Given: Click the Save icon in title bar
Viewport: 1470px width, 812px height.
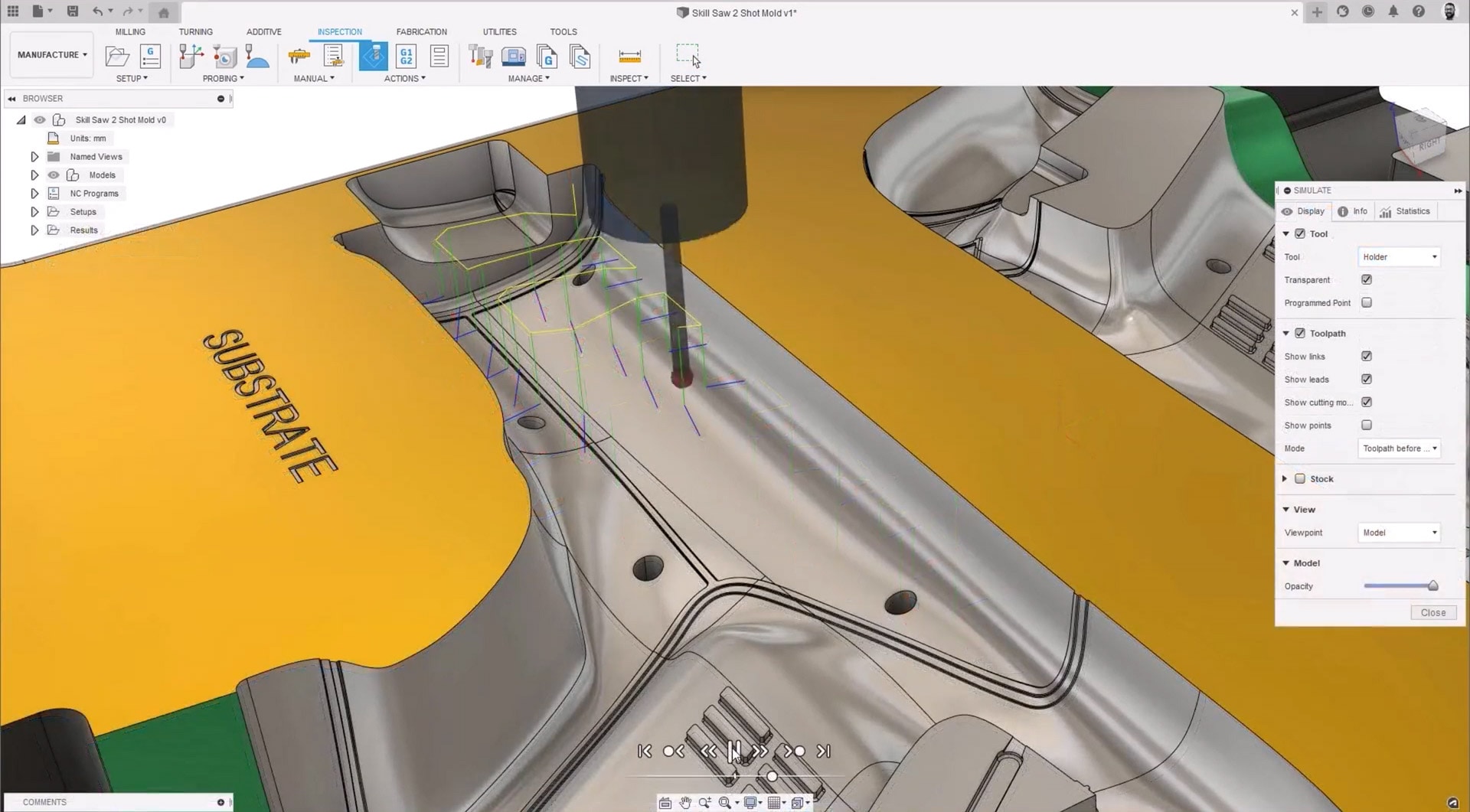Looking at the screenshot, I should coord(72,11).
